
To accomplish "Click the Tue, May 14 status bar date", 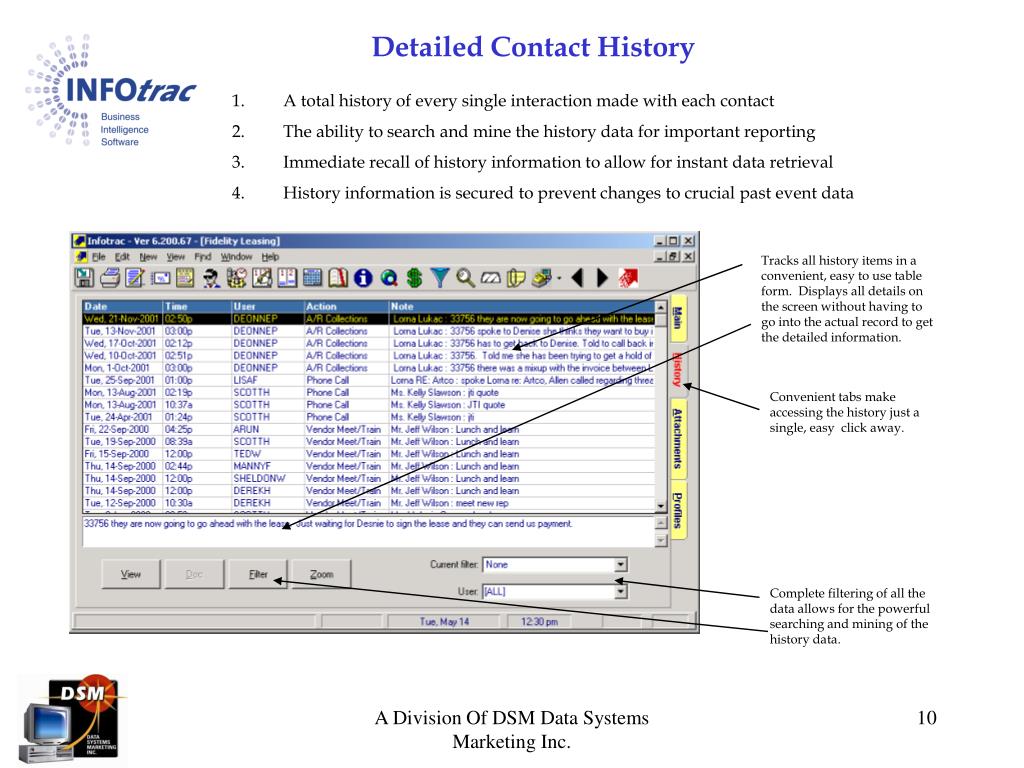I will [445, 622].
